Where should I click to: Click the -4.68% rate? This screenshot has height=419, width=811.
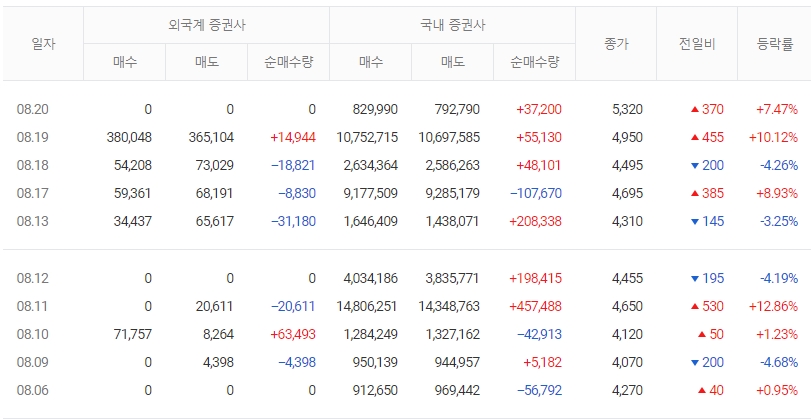(x=779, y=362)
